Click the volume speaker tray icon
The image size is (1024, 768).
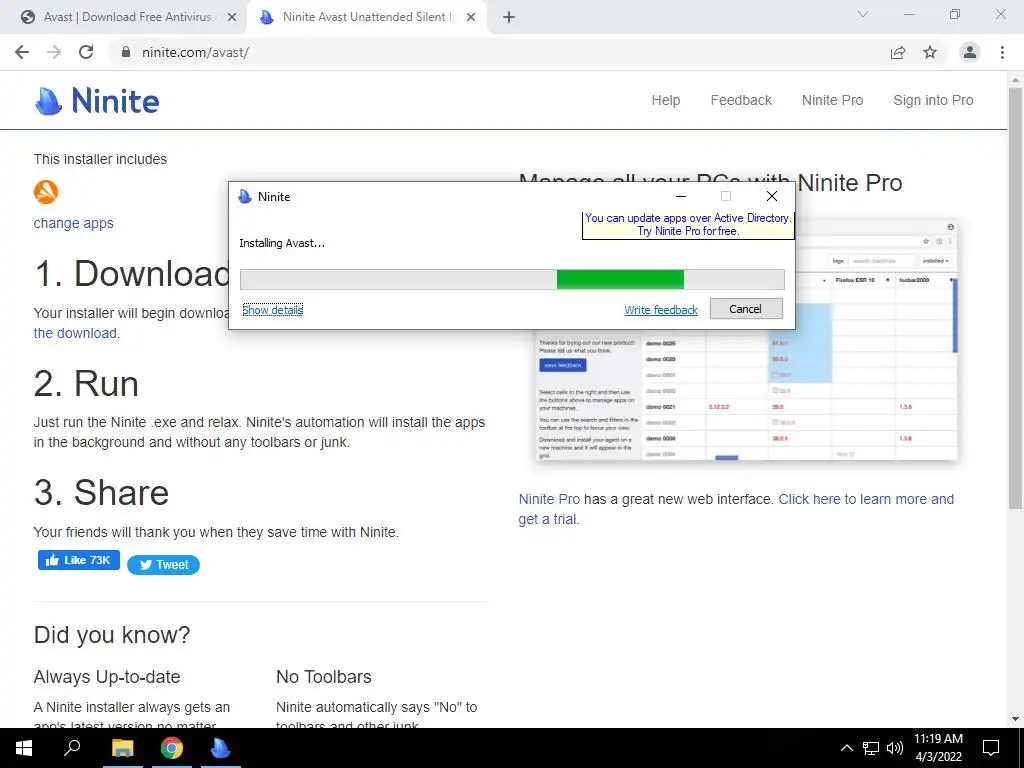(x=895, y=748)
